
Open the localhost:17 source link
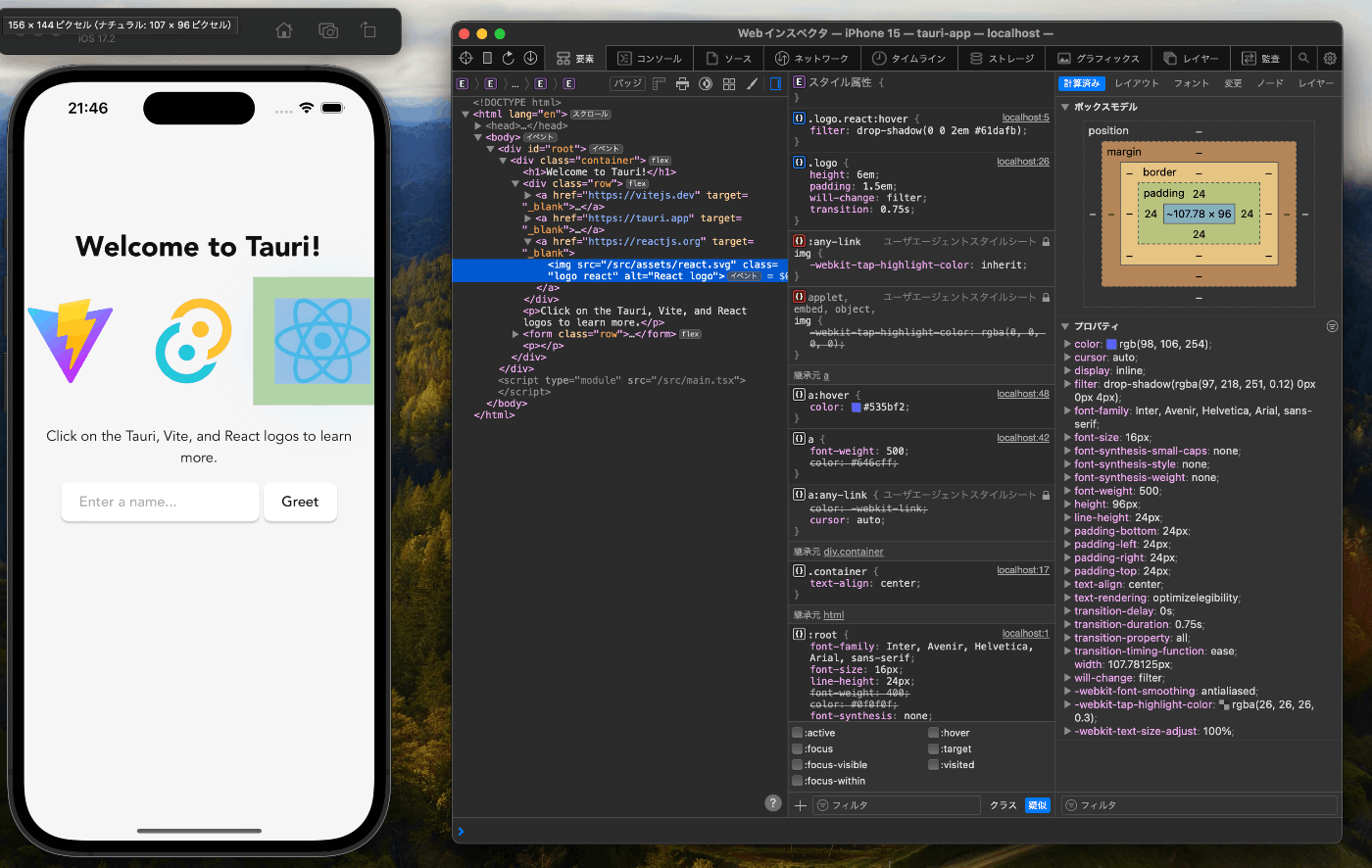[x=1023, y=570]
